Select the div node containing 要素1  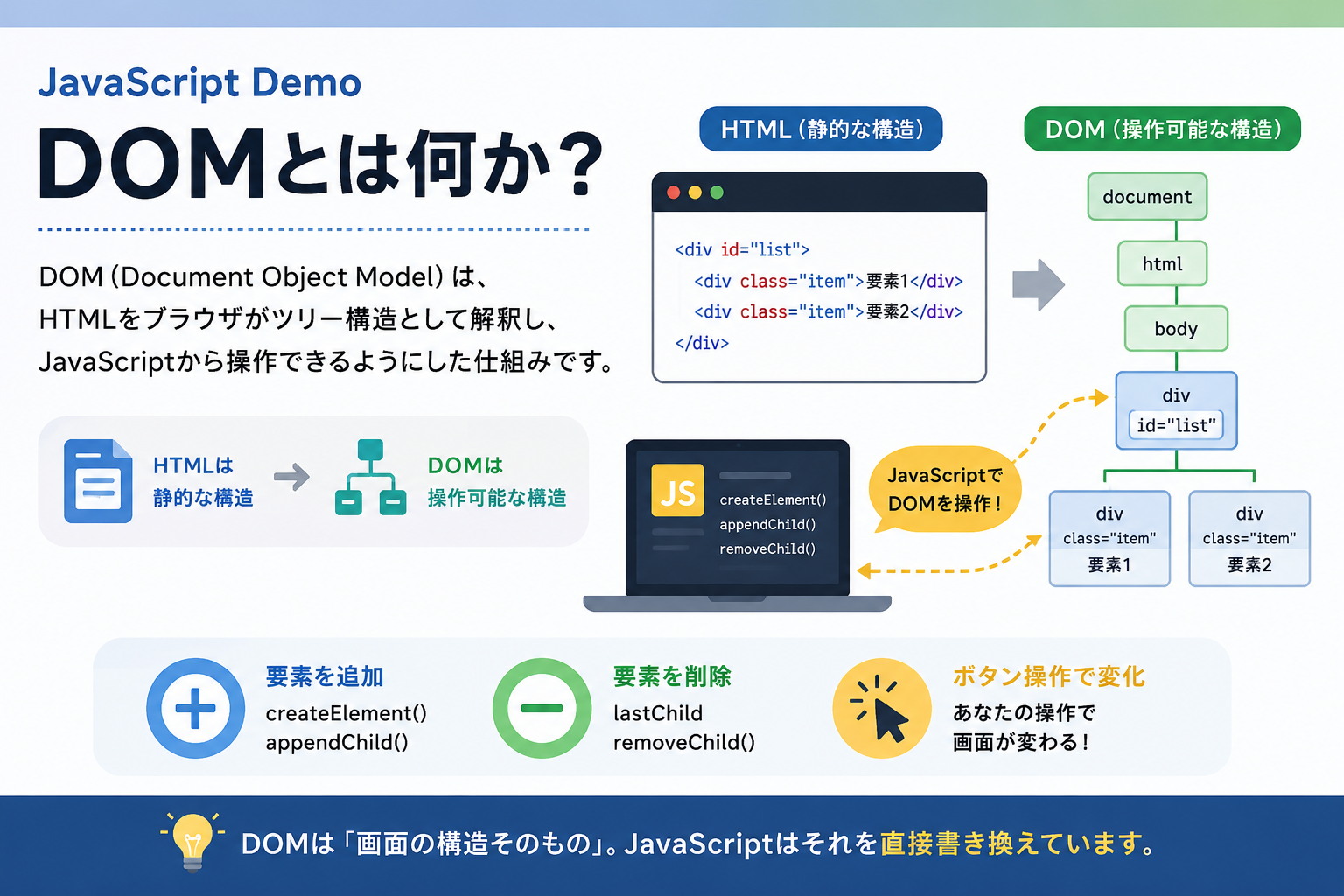point(1109,538)
